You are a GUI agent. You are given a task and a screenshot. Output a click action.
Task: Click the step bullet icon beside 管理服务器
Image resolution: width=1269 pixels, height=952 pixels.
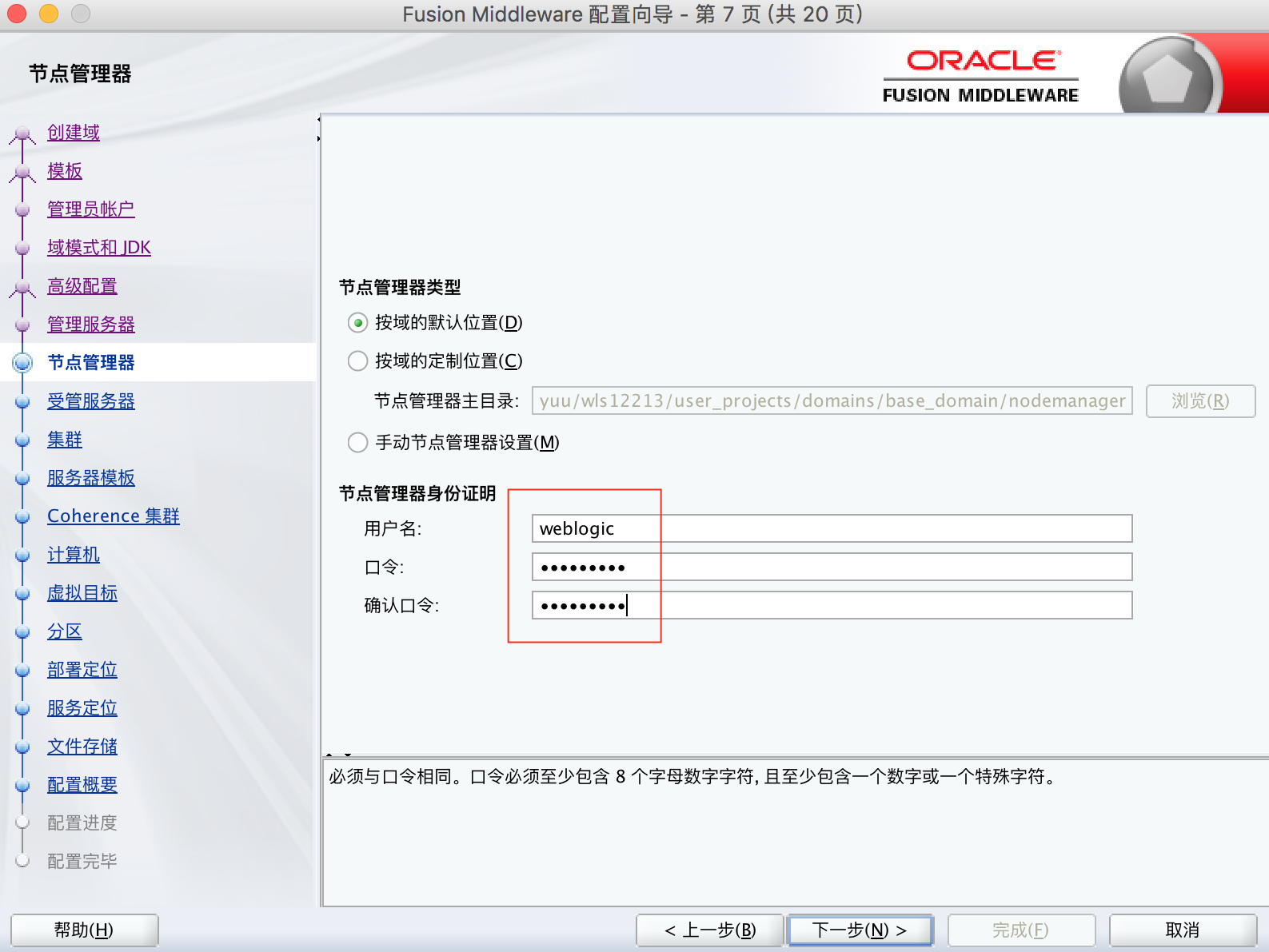(22, 325)
